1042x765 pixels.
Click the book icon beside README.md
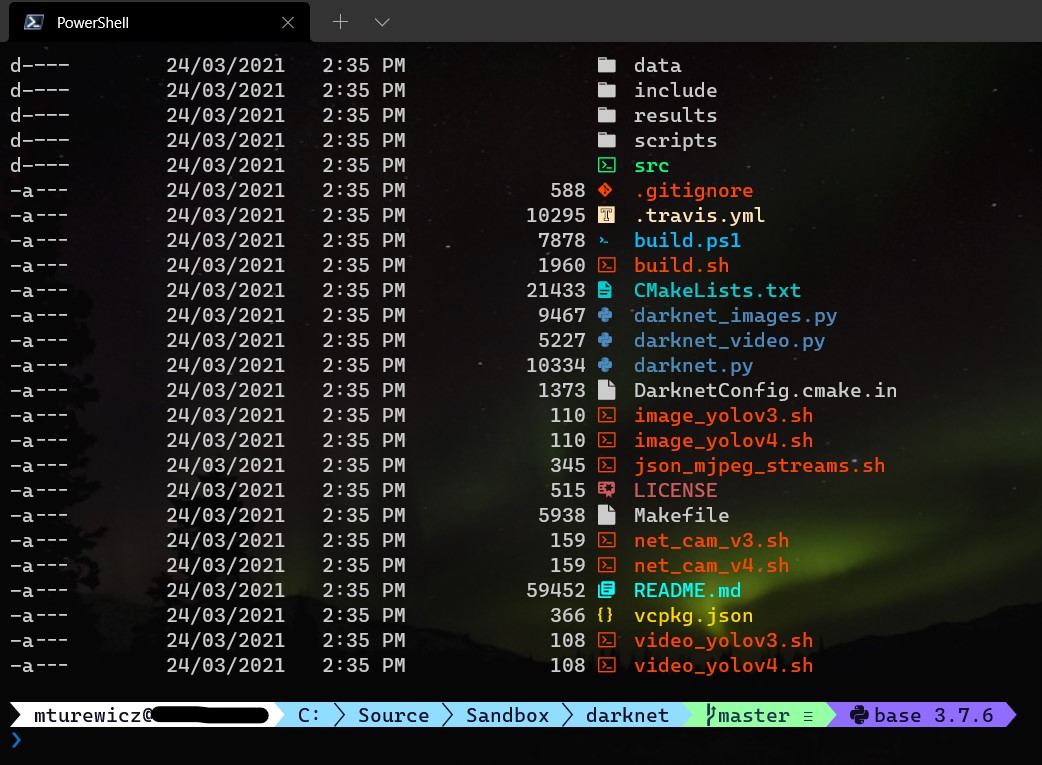[606, 590]
